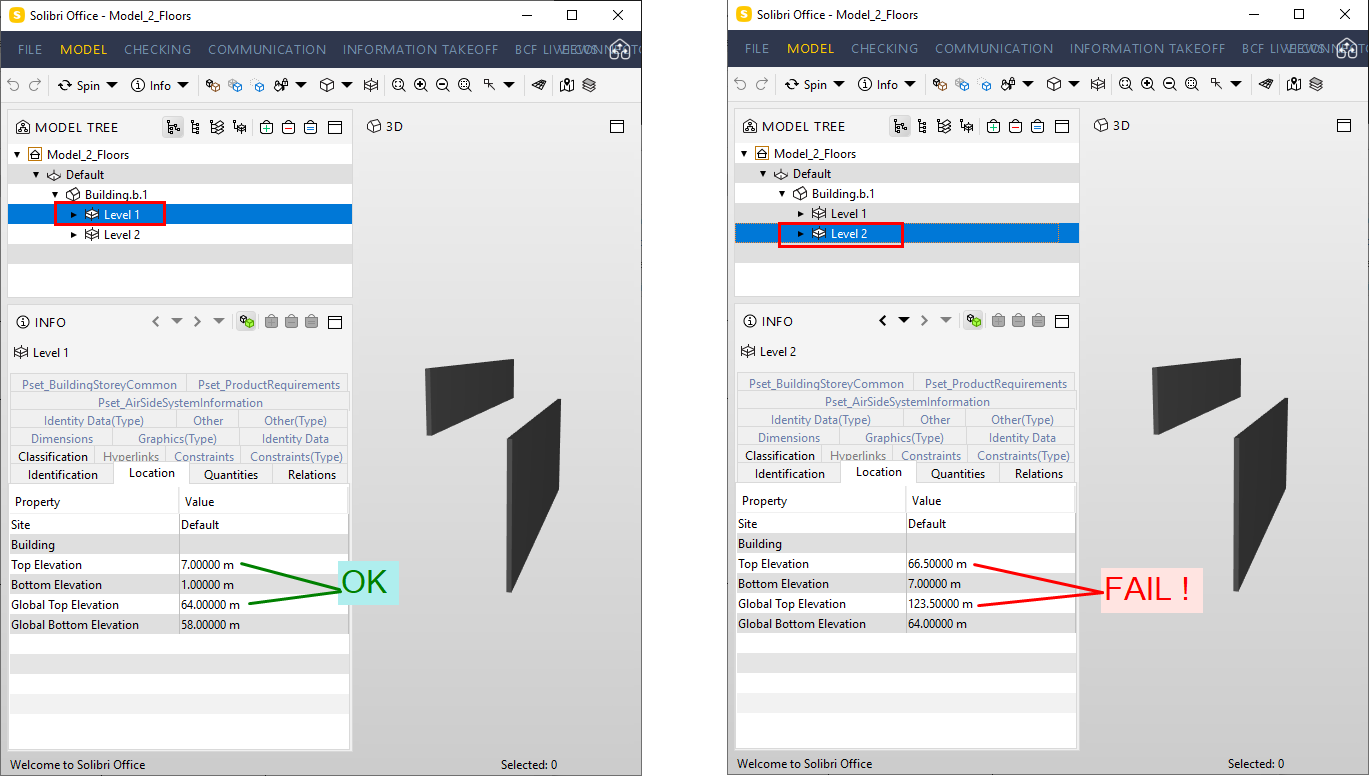Click the Spin navigation tool in left window

tap(79, 85)
